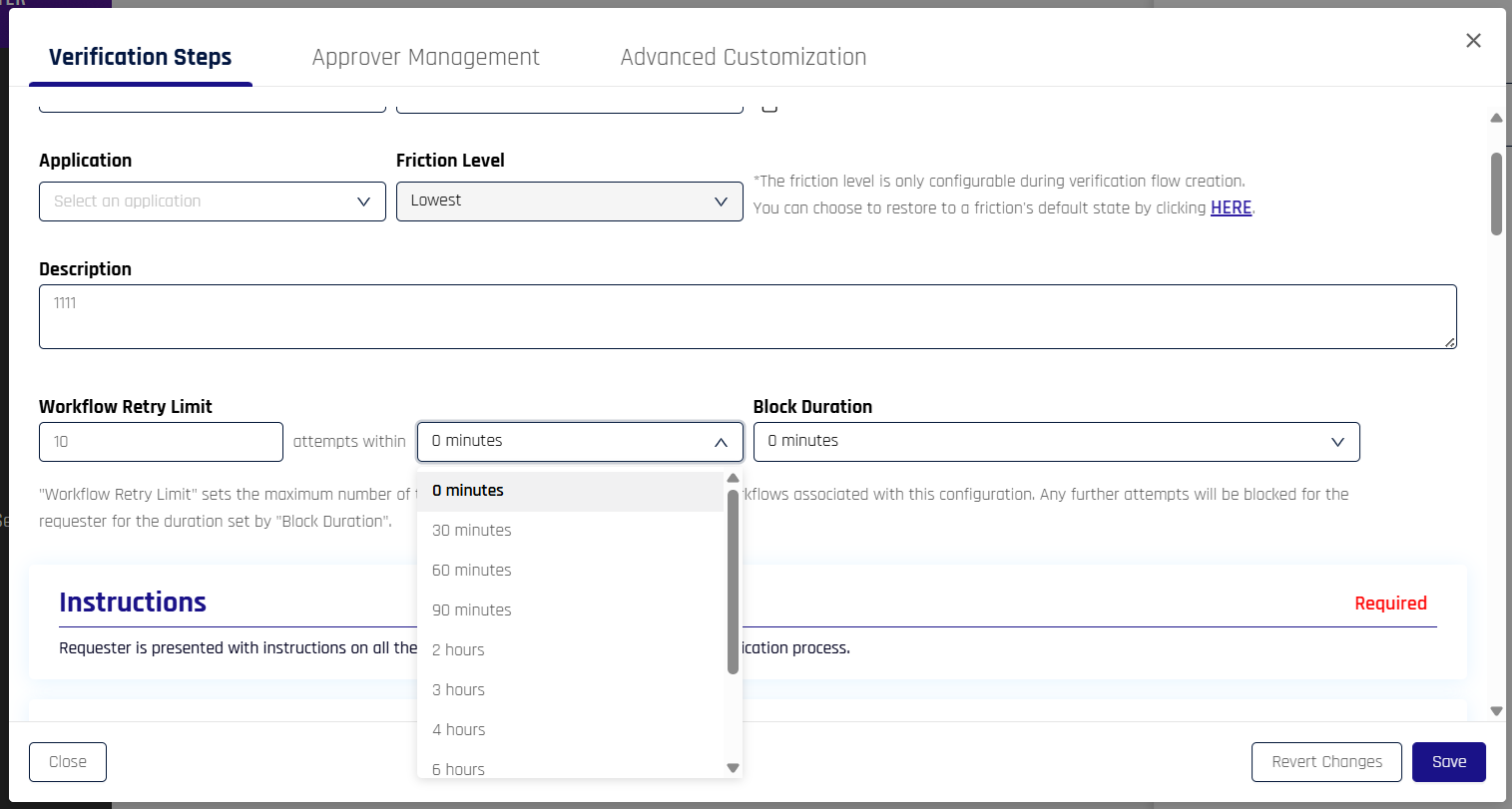Switch to the Approver Management tab
The height and width of the screenshot is (809, 1512).
tap(425, 58)
